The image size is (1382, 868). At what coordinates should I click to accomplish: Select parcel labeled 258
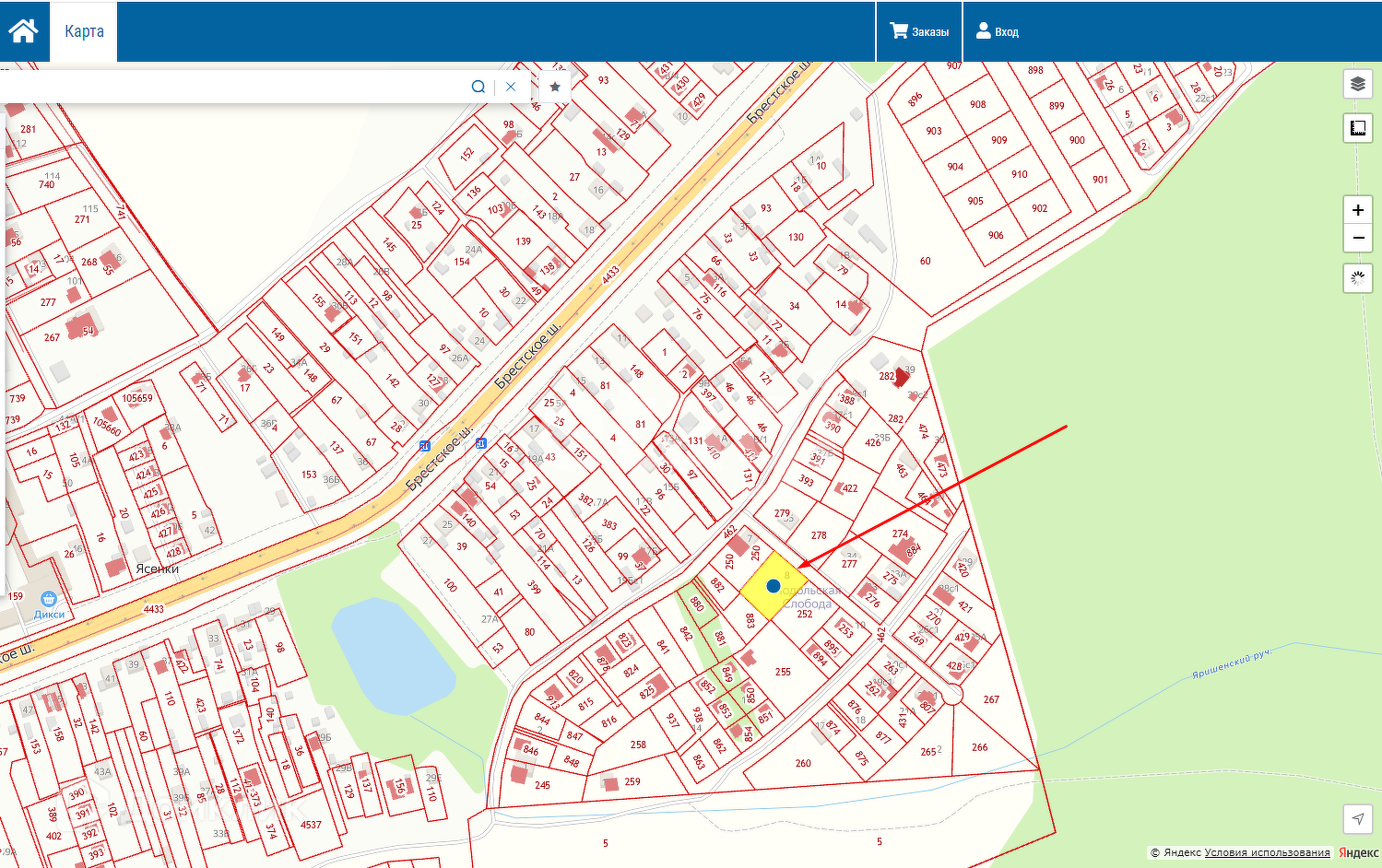tap(638, 745)
